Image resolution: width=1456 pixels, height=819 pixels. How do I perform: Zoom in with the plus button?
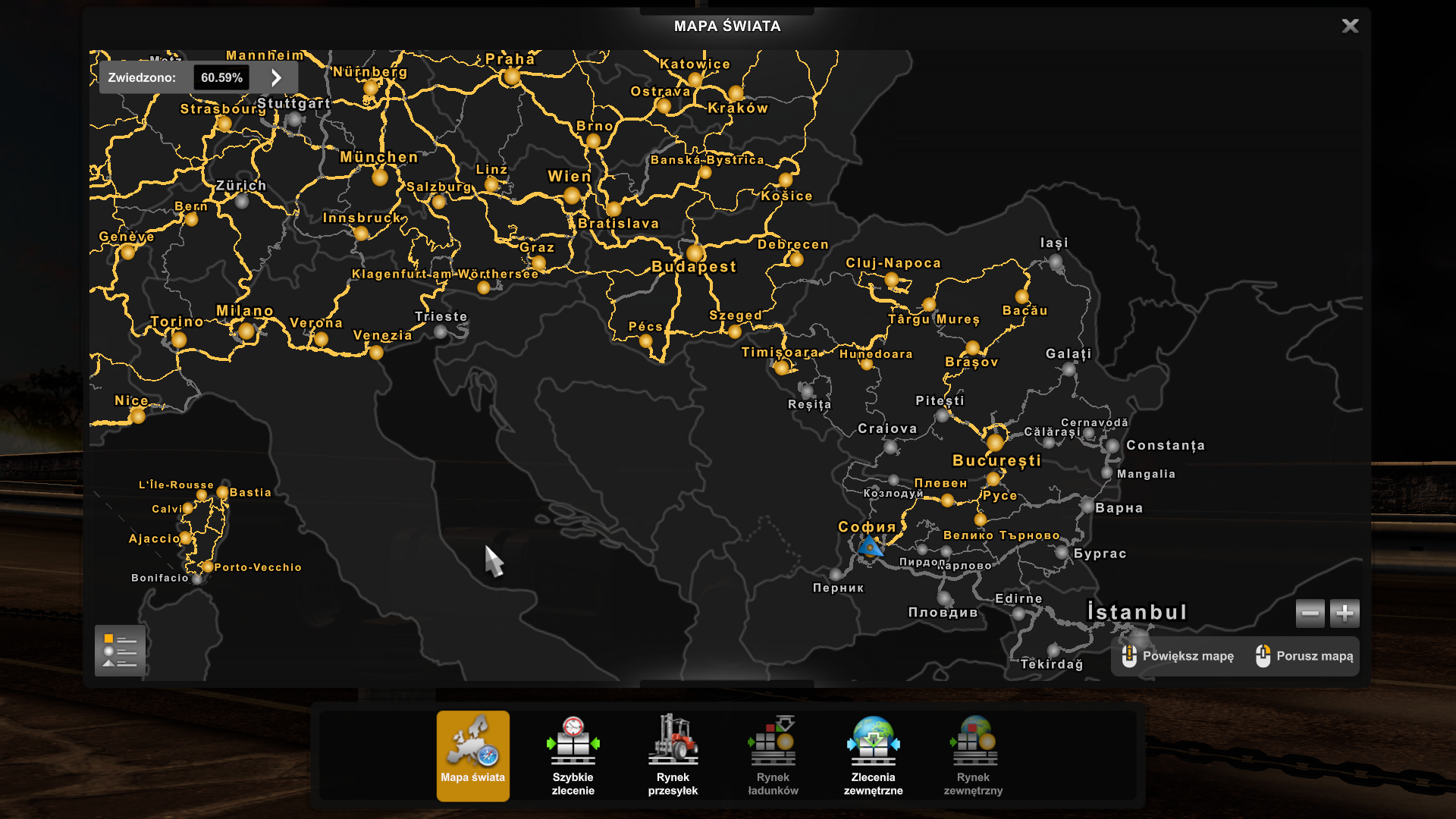[1345, 613]
